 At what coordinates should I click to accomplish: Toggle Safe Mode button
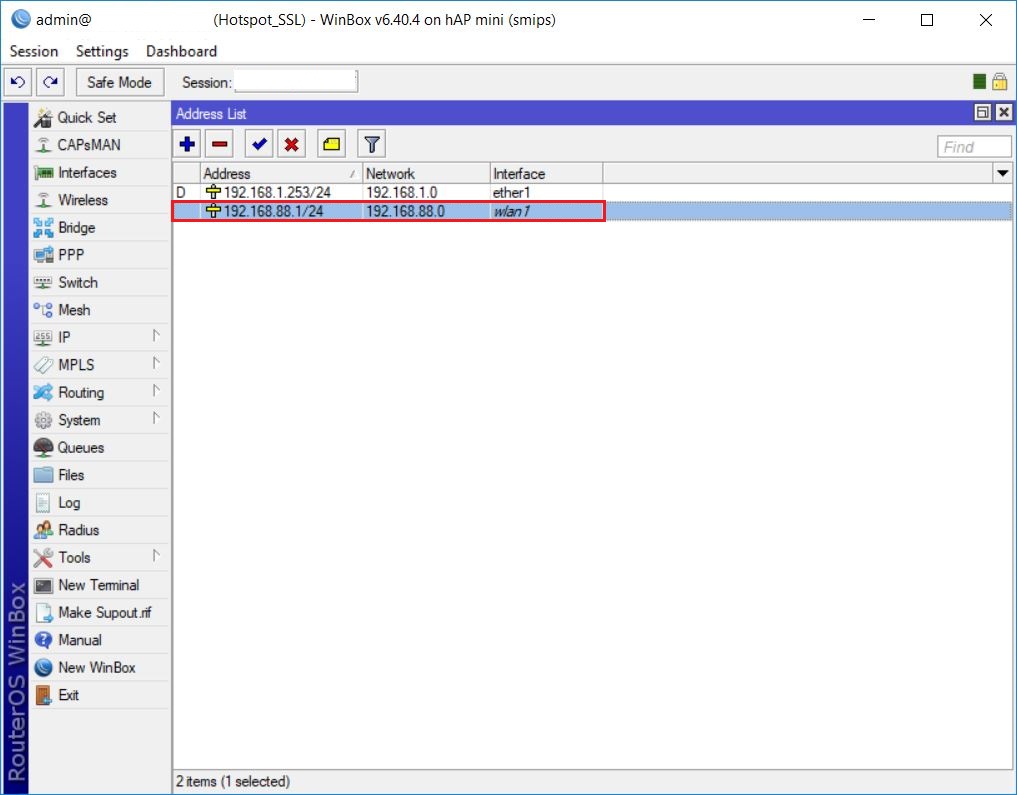[x=119, y=82]
